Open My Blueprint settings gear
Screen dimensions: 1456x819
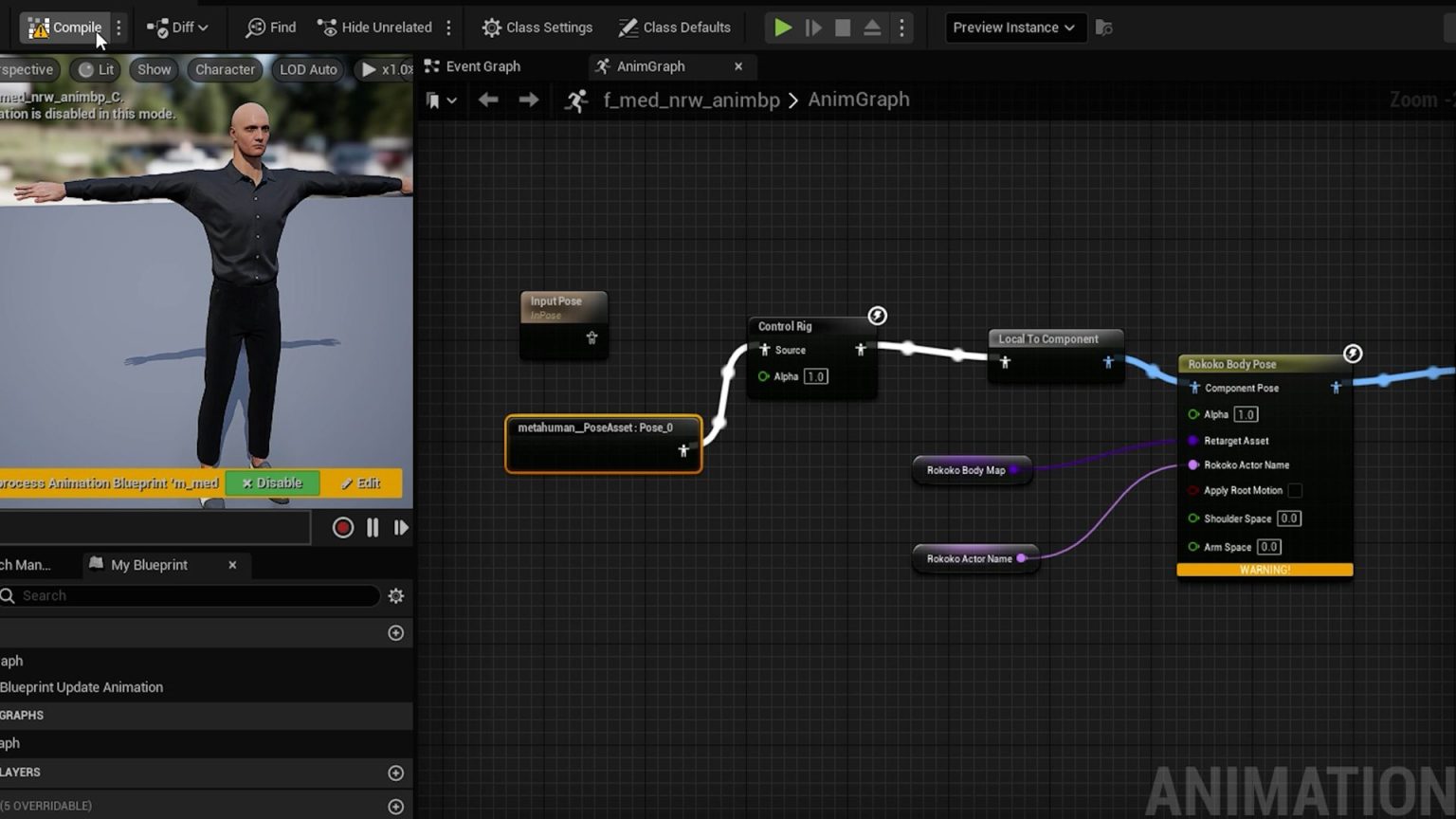coord(396,595)
